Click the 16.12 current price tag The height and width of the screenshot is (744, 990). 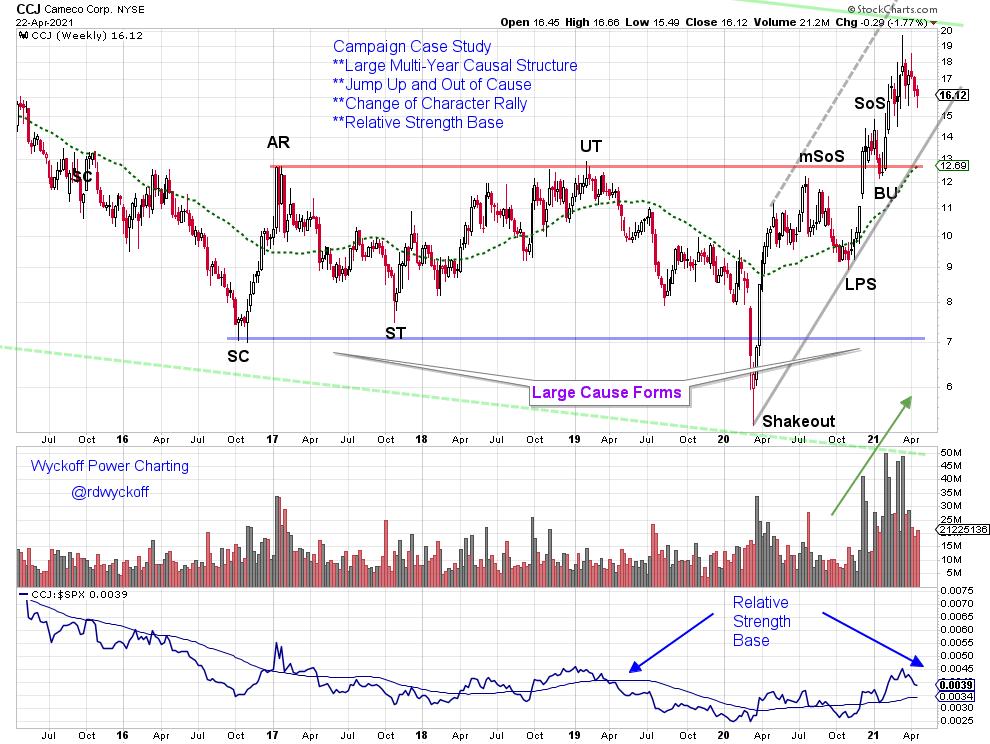point(953,96)
